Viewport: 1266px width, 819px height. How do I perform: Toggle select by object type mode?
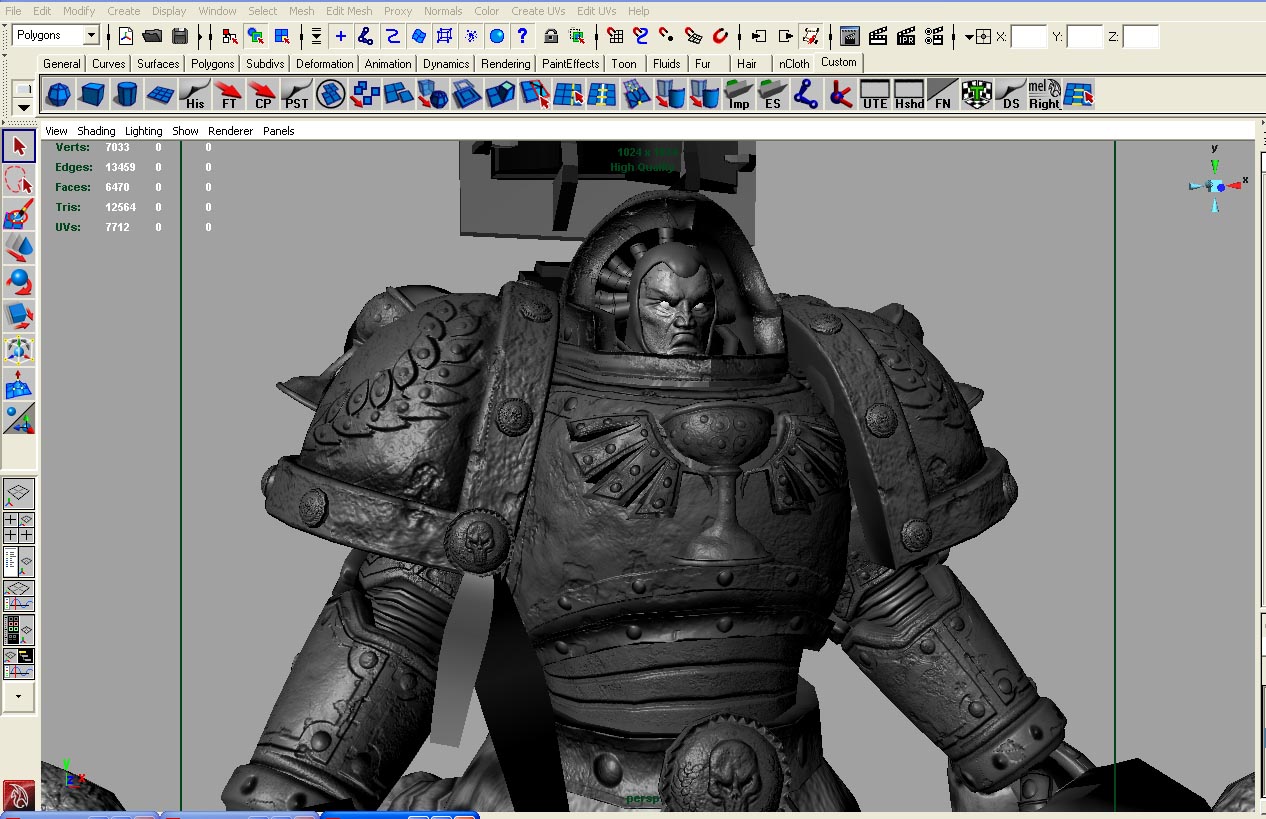256,36
